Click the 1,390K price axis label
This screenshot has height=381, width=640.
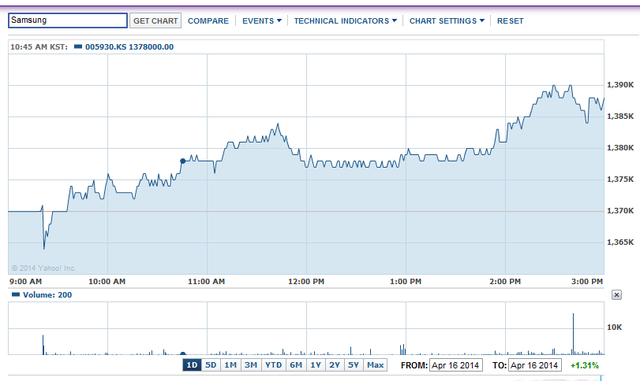[x=620, y=85]
